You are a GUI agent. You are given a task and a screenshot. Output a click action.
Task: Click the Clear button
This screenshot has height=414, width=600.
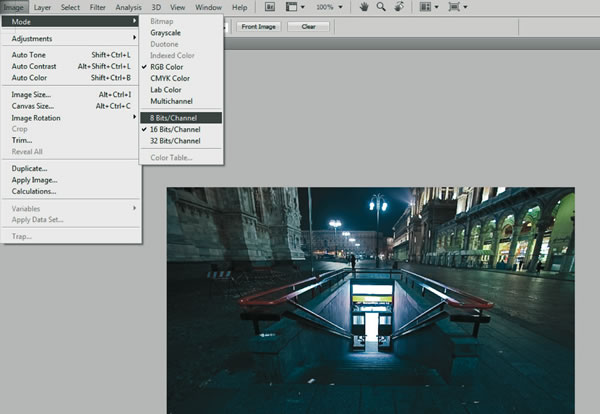coord(308,26)
